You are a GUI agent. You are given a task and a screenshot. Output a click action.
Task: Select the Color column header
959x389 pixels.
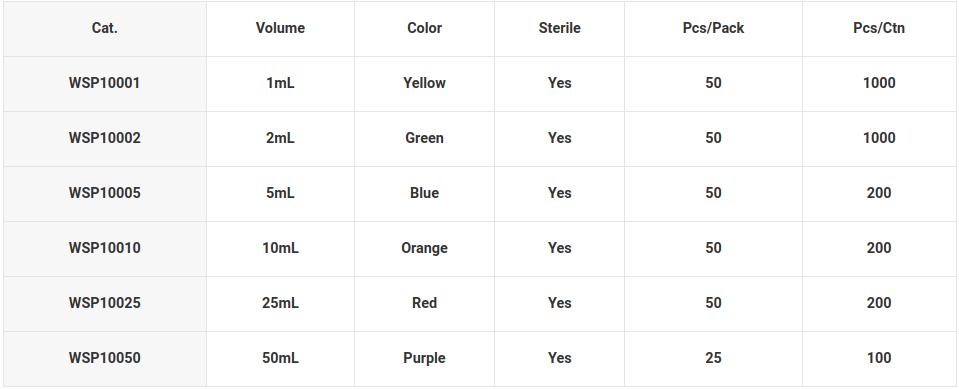coord(424,28)
